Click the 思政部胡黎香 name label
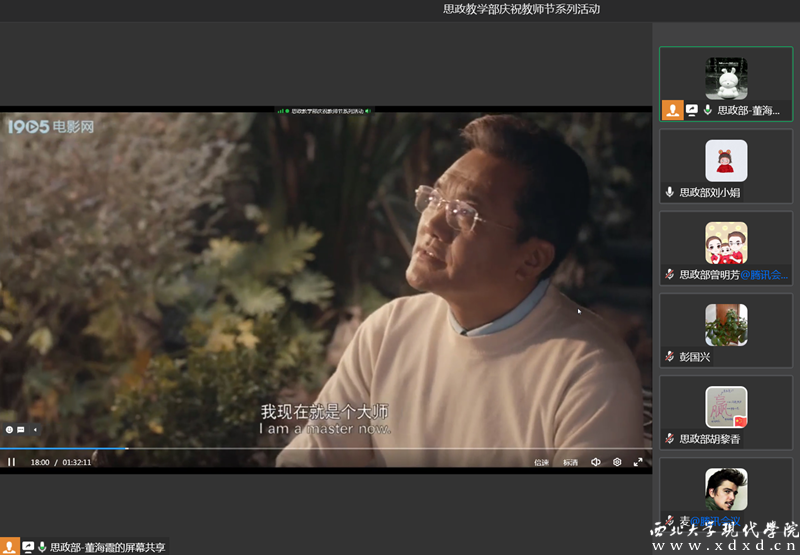Viewport: 800px width, 555px height. tap(710, 439)
